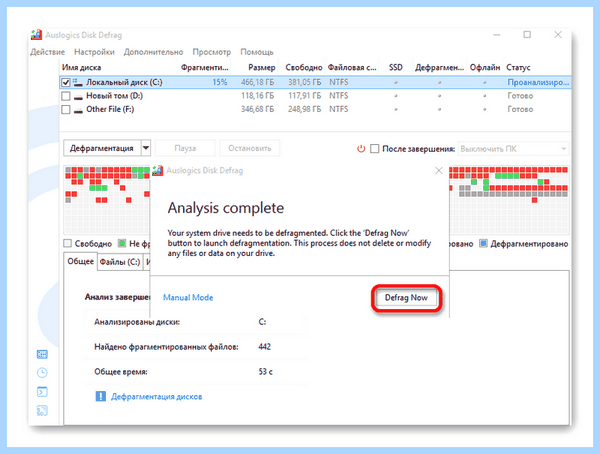This screenshot has height=454, width=600.
Task: Select the 442 fragmented files value
Action: (264, 347)
